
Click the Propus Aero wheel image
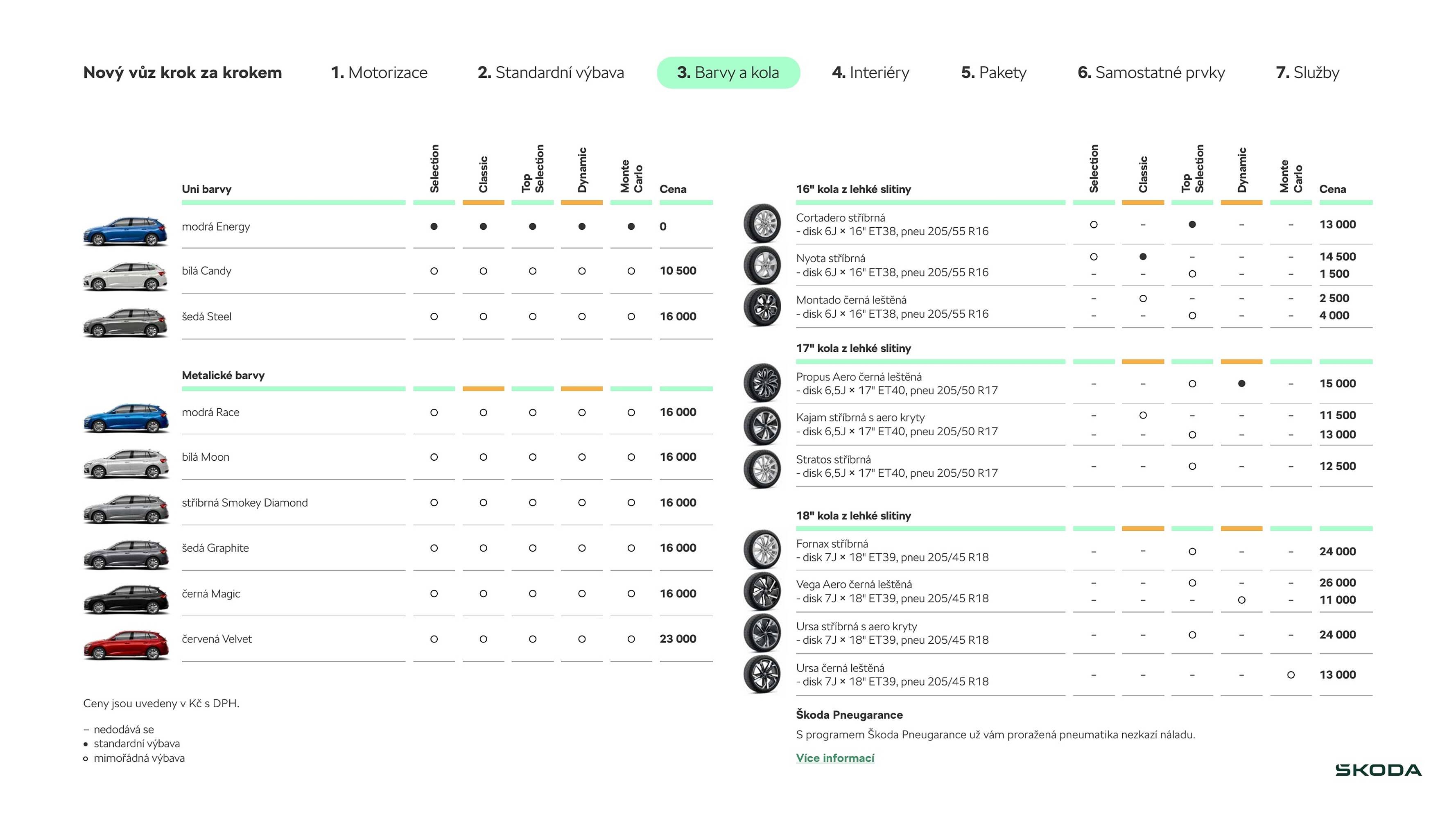click(762, 382)
